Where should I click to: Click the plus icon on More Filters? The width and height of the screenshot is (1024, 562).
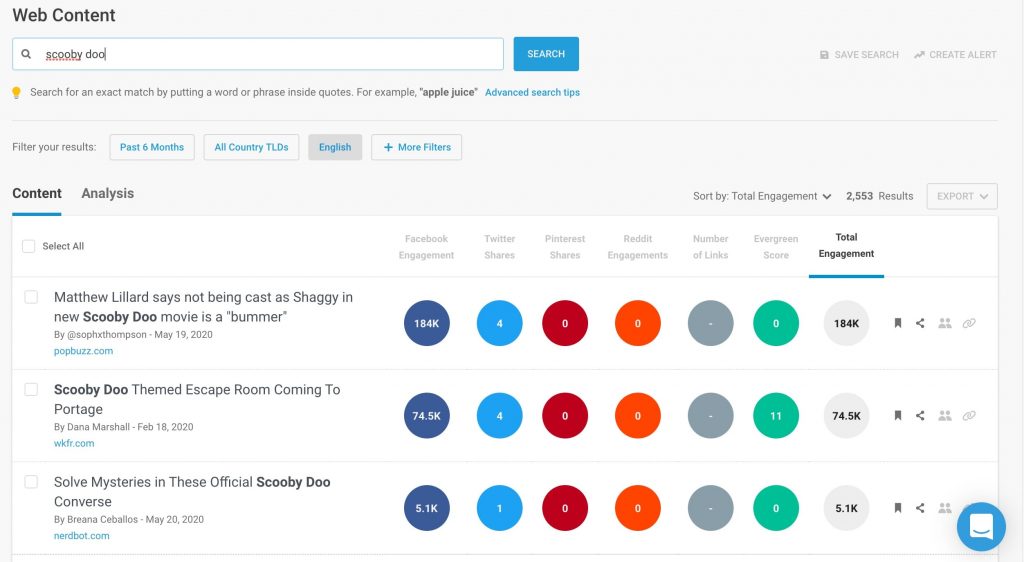pyautogui.click(x=388, y=148)
